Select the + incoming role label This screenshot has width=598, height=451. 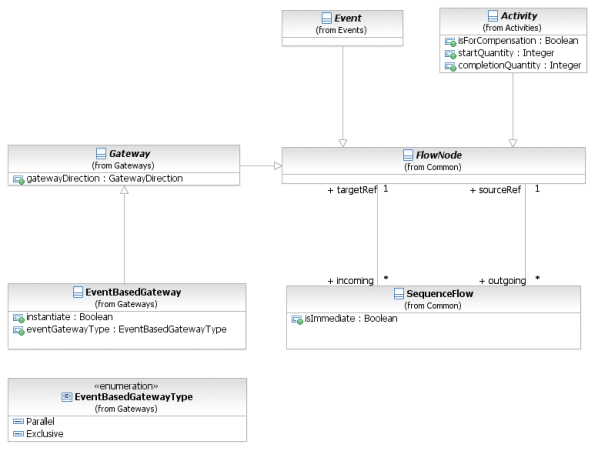coord(350,281)
